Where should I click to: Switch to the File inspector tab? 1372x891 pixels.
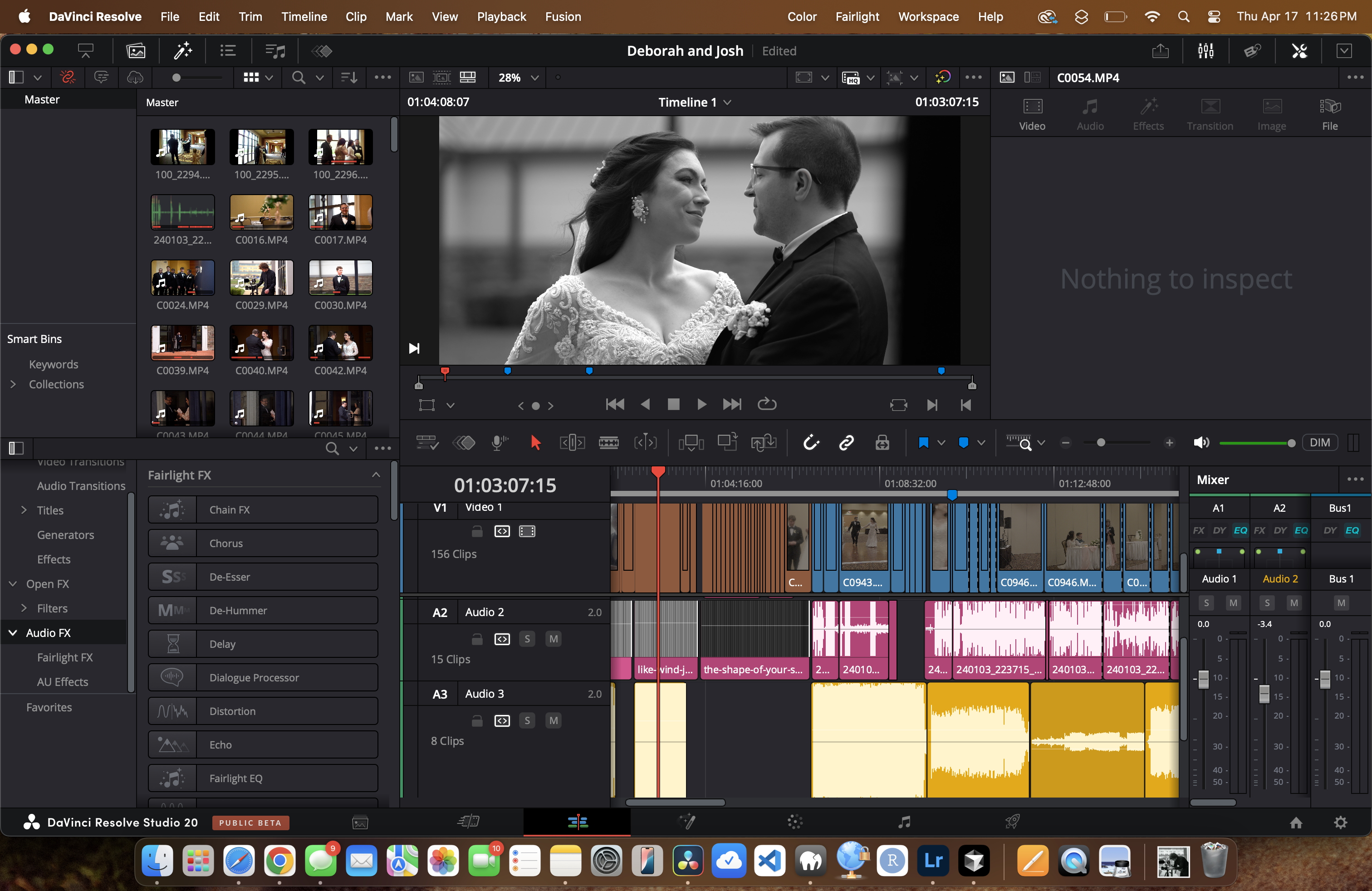pyautogui.click(x=1329, y=115)
